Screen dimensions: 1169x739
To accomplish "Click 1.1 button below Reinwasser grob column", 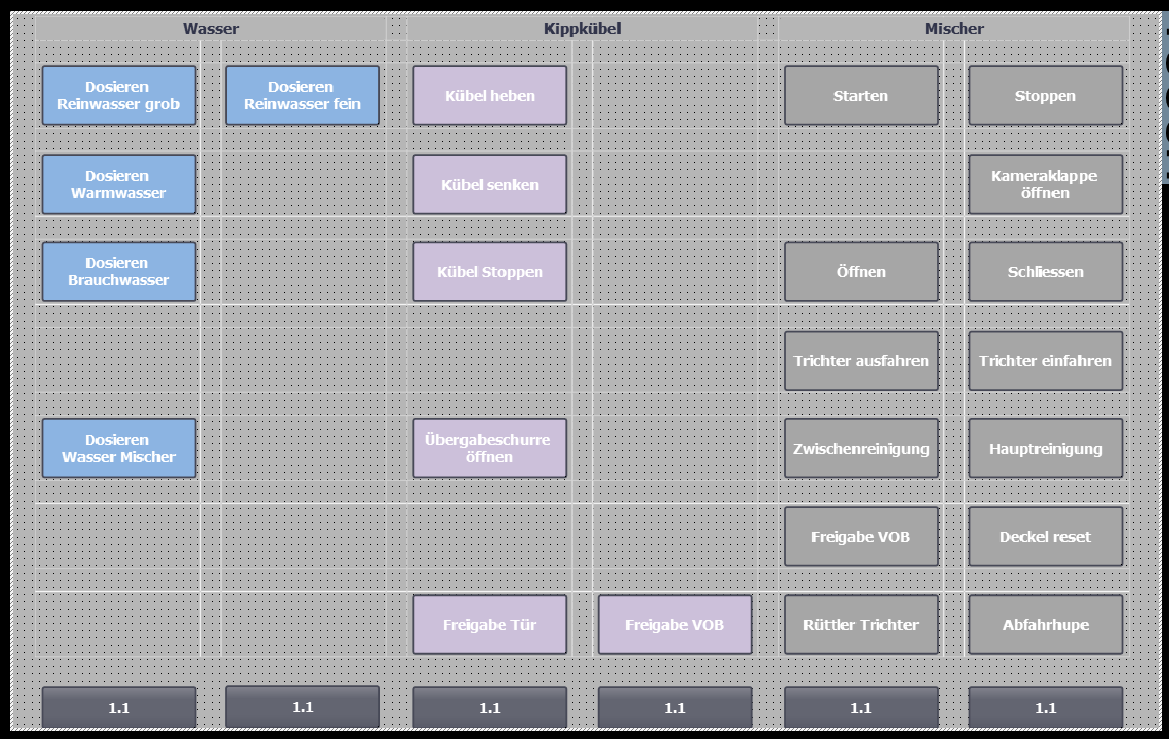I will [x=119, y=707].
